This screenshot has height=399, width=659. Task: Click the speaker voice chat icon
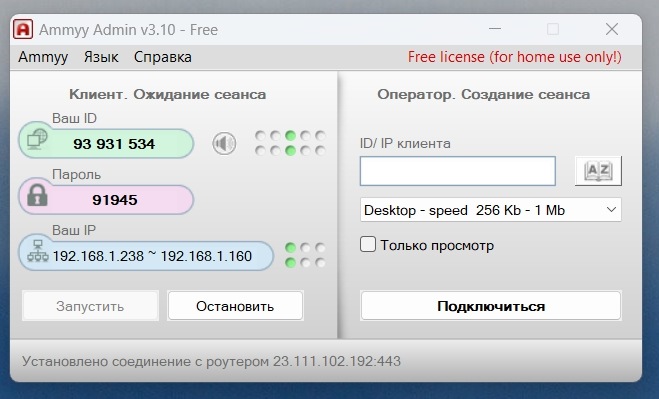click(x=224, y=144)
